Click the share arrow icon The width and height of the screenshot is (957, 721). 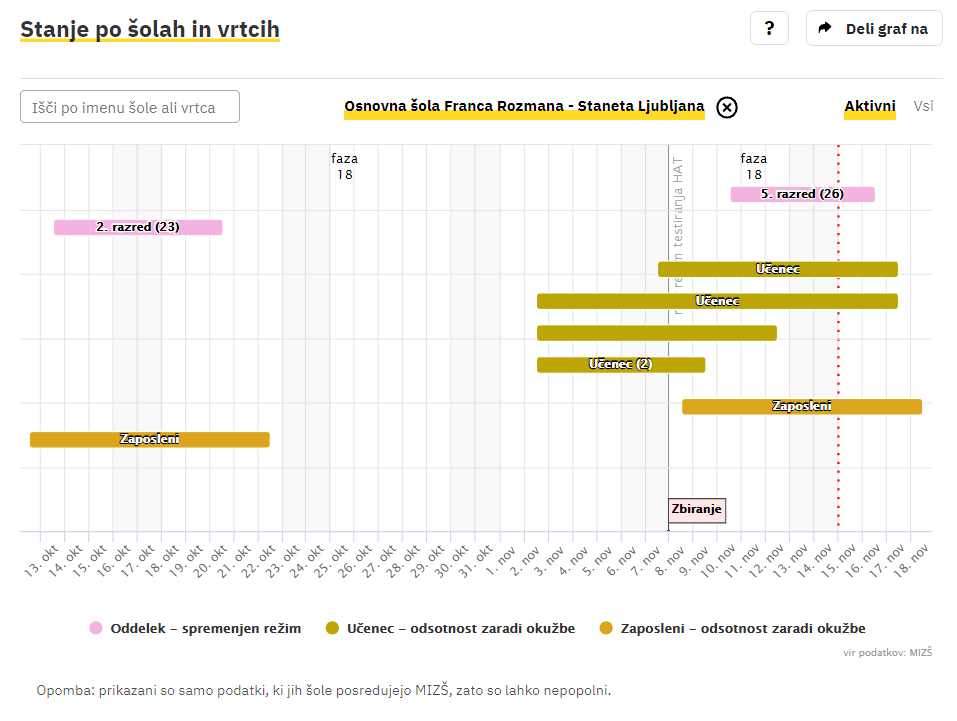(825, 28)
